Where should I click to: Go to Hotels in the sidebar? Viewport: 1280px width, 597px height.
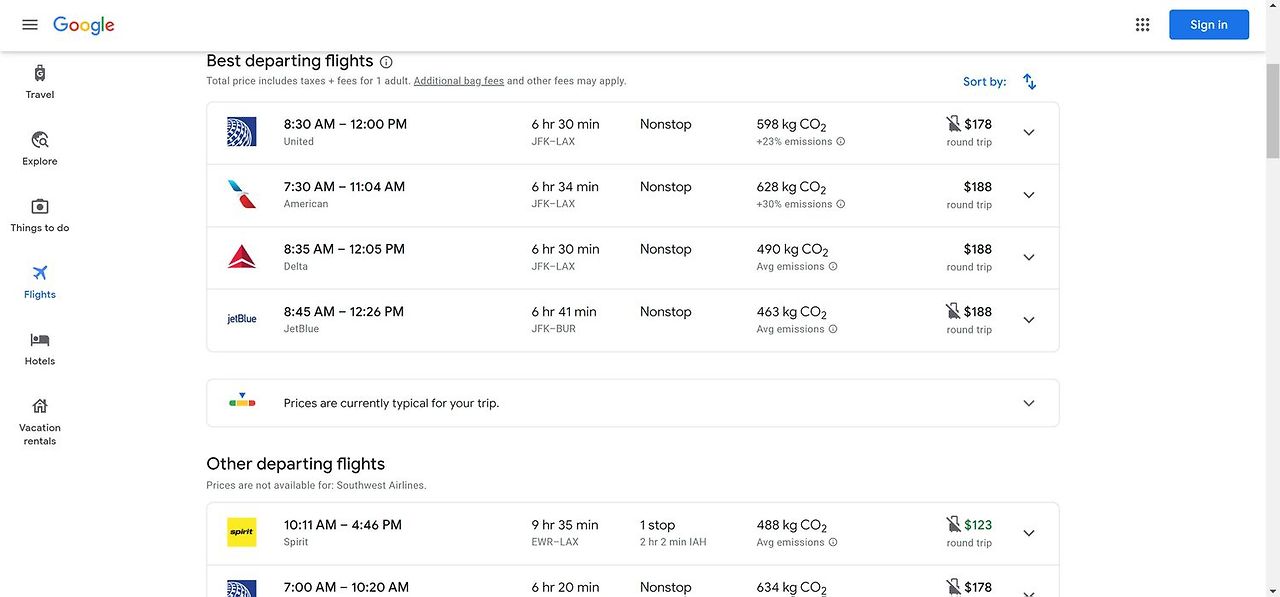coord(40,349)
